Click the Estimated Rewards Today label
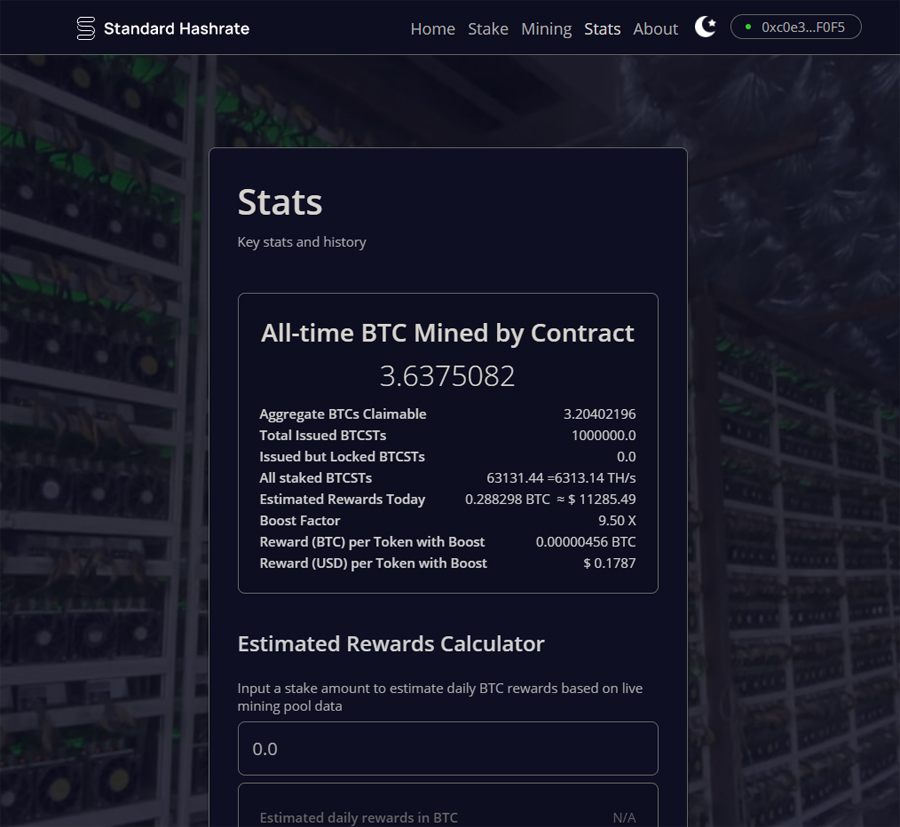Viewport: 900px width, 827px height. coord(342,499)
